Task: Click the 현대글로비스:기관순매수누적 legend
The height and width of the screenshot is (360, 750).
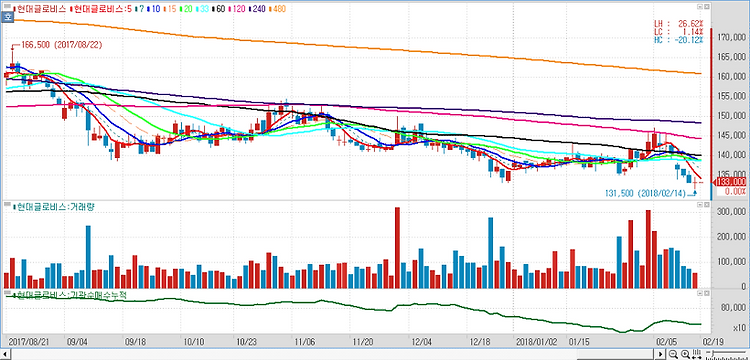Action: pos(71,294)
